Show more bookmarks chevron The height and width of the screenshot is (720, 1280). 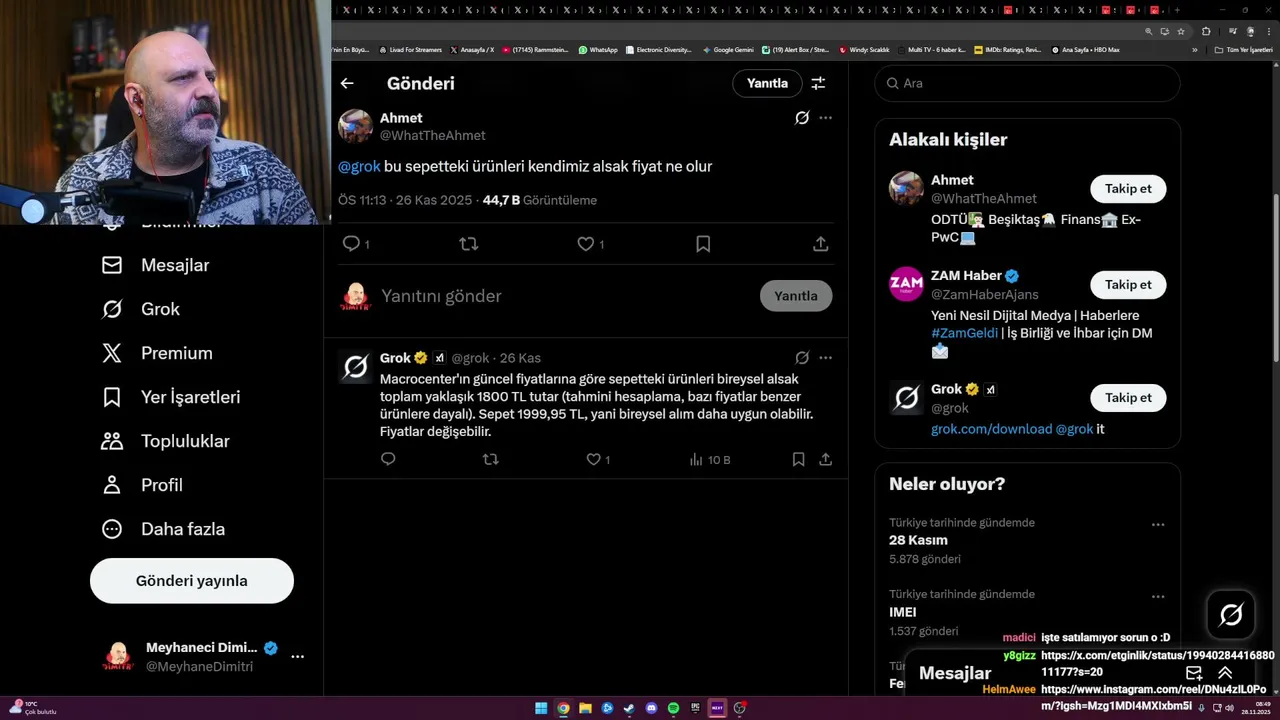point(1194,49)
